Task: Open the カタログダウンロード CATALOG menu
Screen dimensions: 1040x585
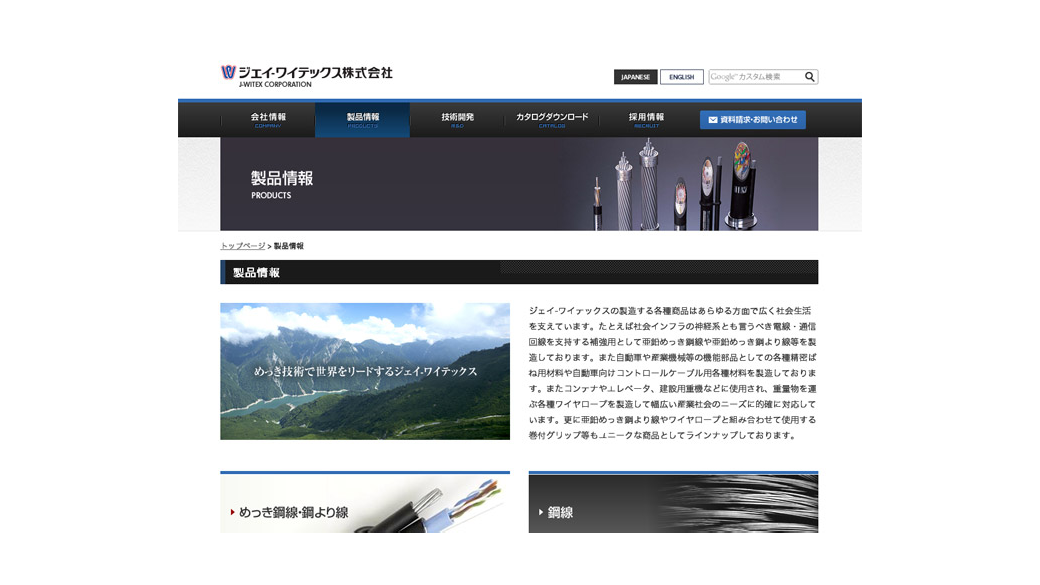Action: pyautogui.click(x=551, y=119)
